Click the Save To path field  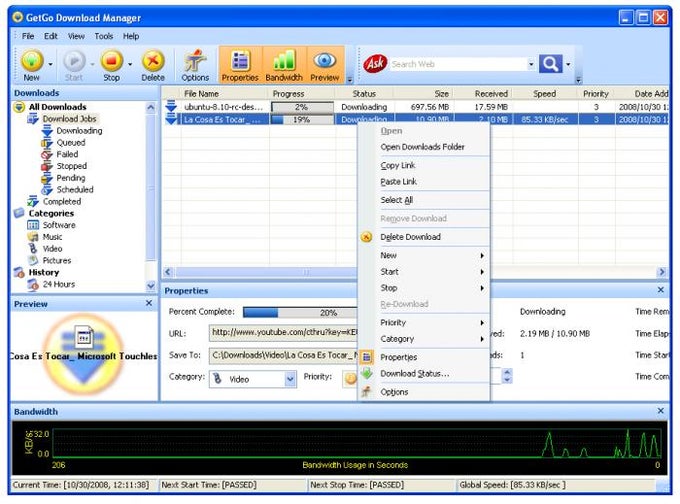[284, 355]
